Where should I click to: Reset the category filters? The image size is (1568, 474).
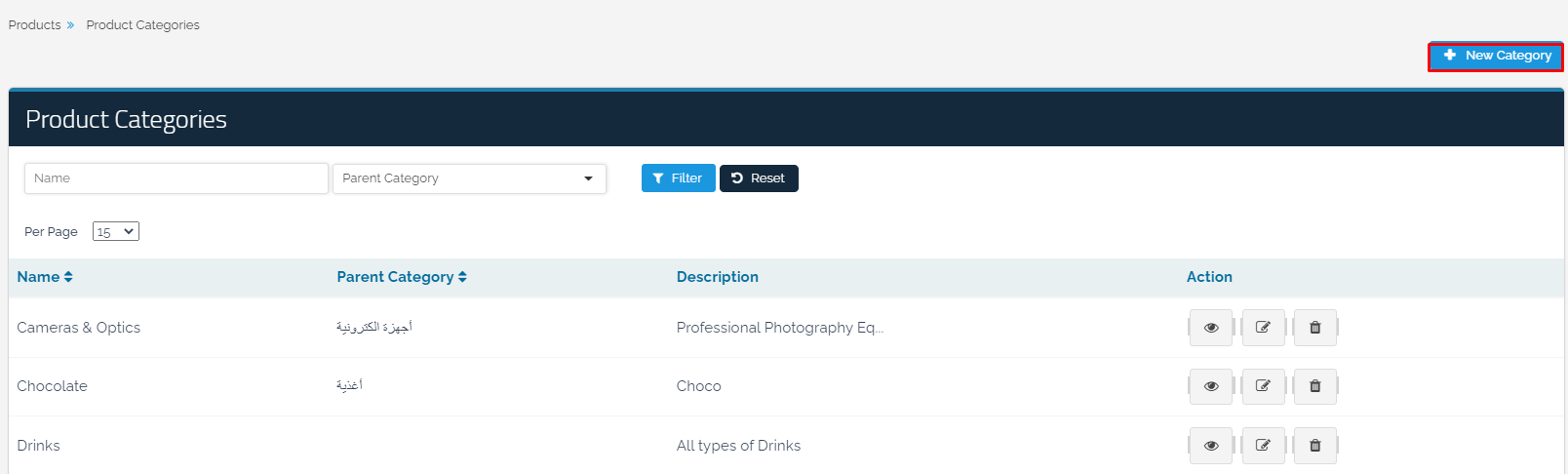pyautogui.click(x=759, y=178)
